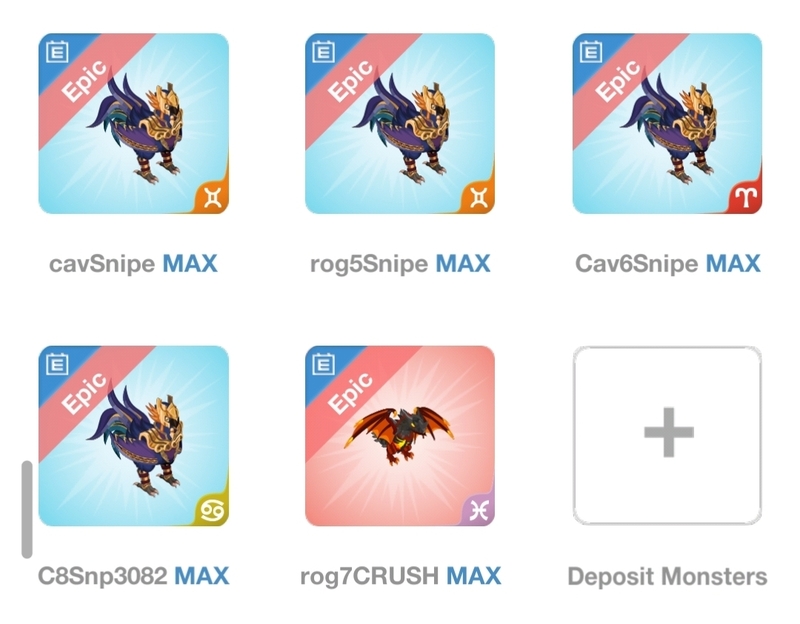
Task: Click the Gemini zodiac icon on rog5Snipe
Action: pyautogui.click(x=479, y=198)
